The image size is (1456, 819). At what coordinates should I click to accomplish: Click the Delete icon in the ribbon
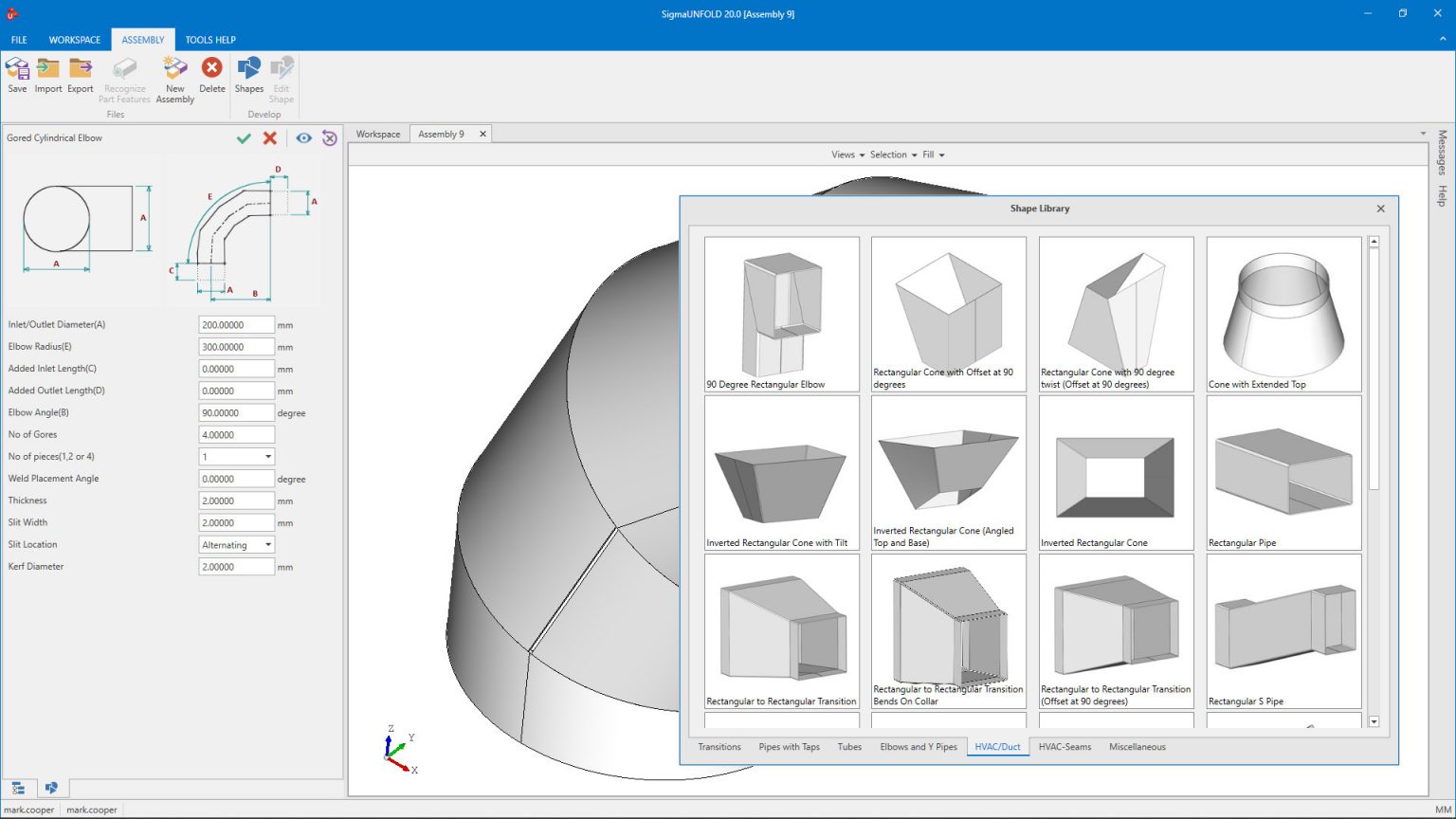click(211, 76)
